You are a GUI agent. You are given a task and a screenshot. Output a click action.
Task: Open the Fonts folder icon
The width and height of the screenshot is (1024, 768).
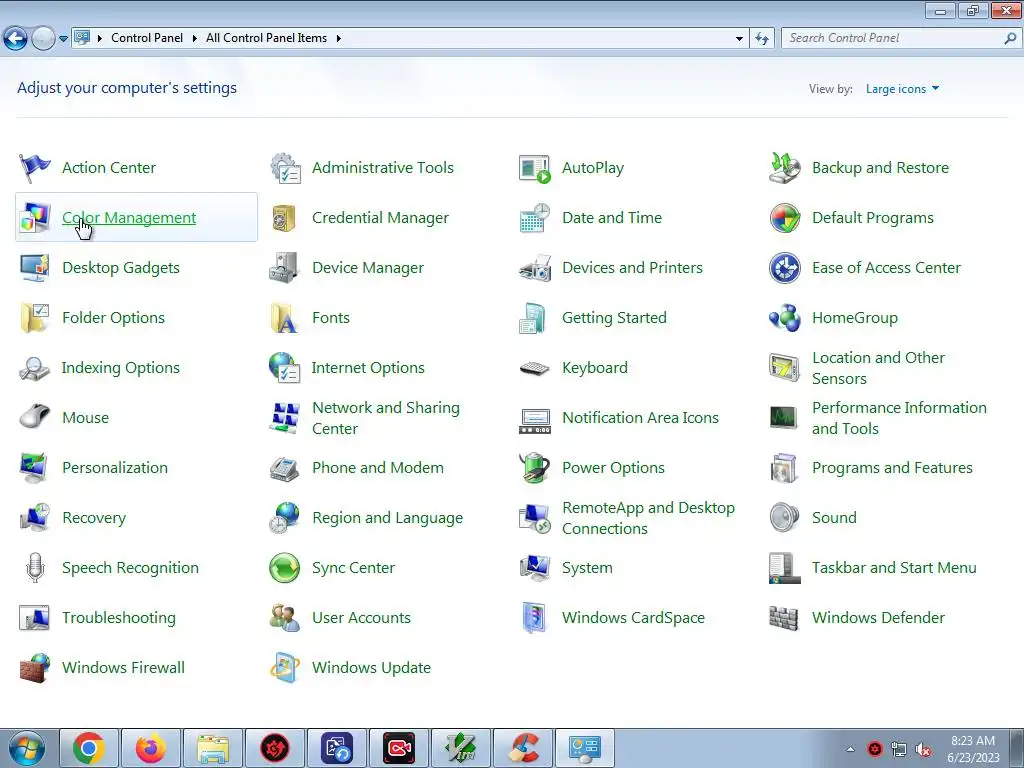(285, 318)
